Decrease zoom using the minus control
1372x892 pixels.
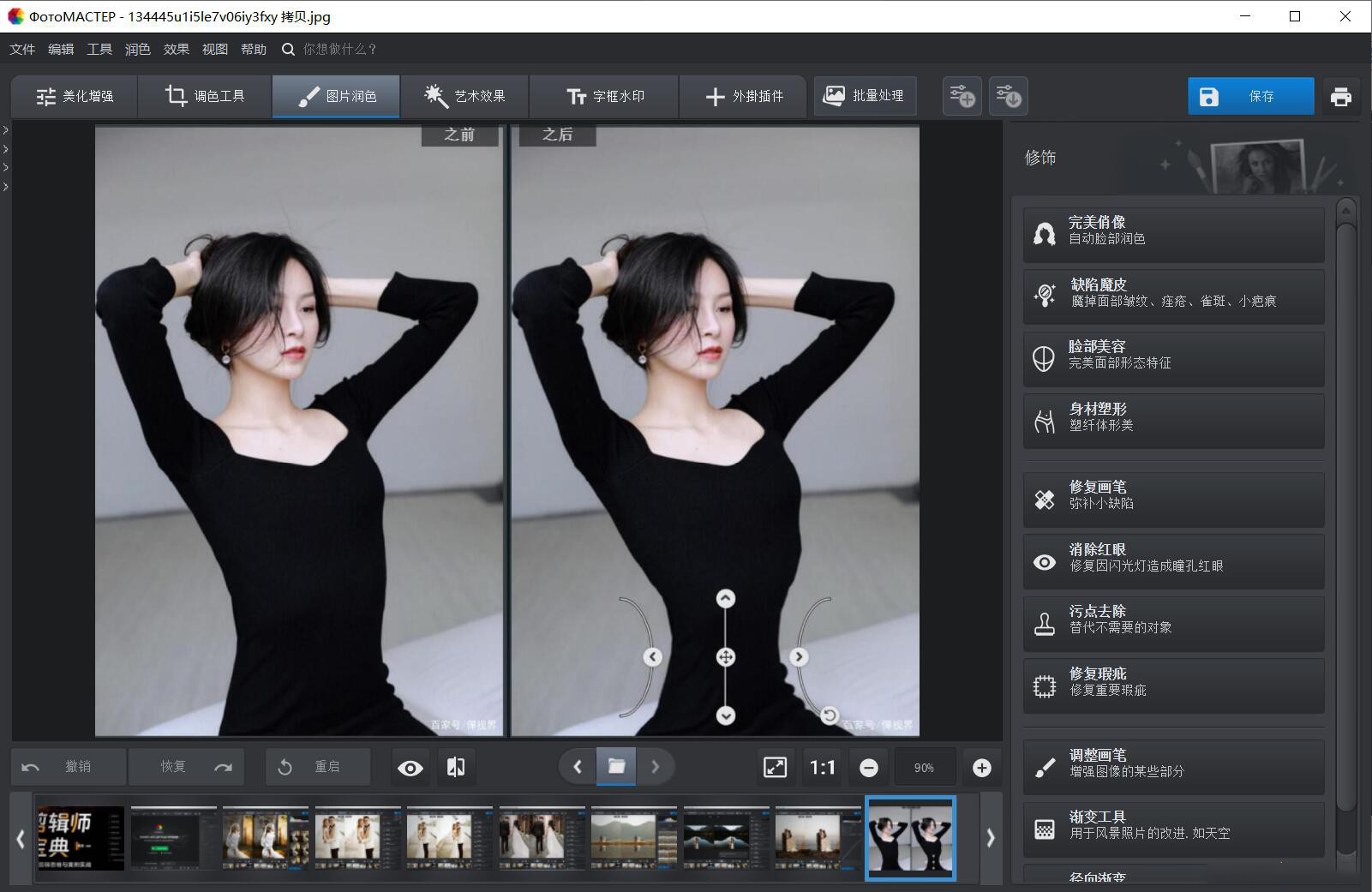click(x=869, y=767)
